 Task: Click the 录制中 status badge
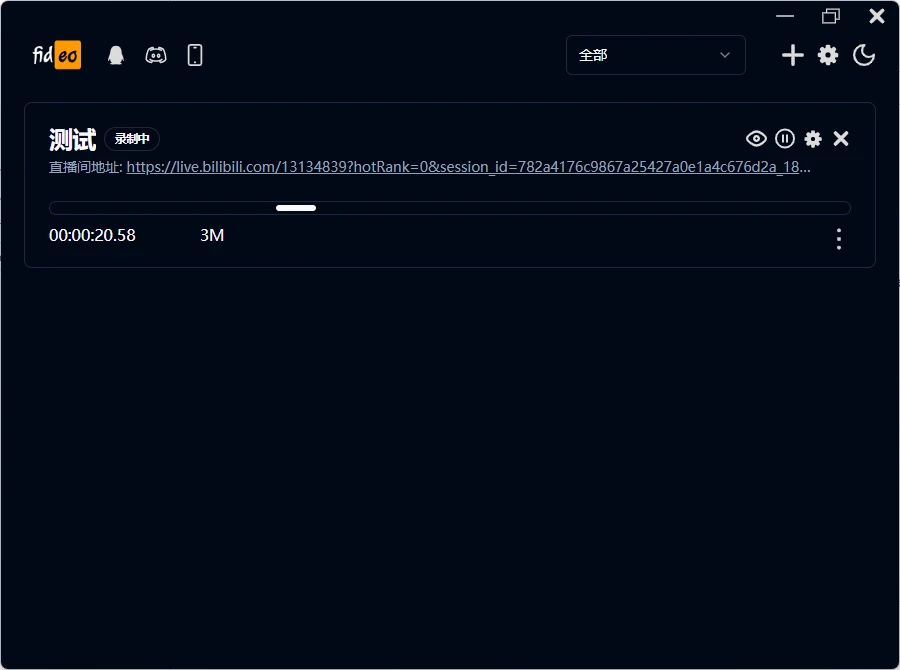tap(132, 139)
